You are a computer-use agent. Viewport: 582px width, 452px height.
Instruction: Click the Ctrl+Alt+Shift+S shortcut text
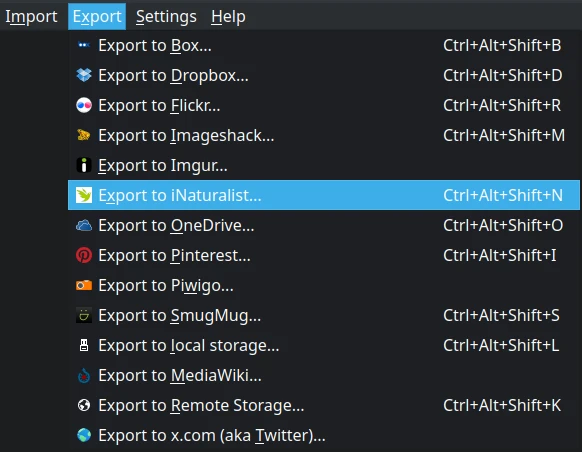(x=501, y=315)
